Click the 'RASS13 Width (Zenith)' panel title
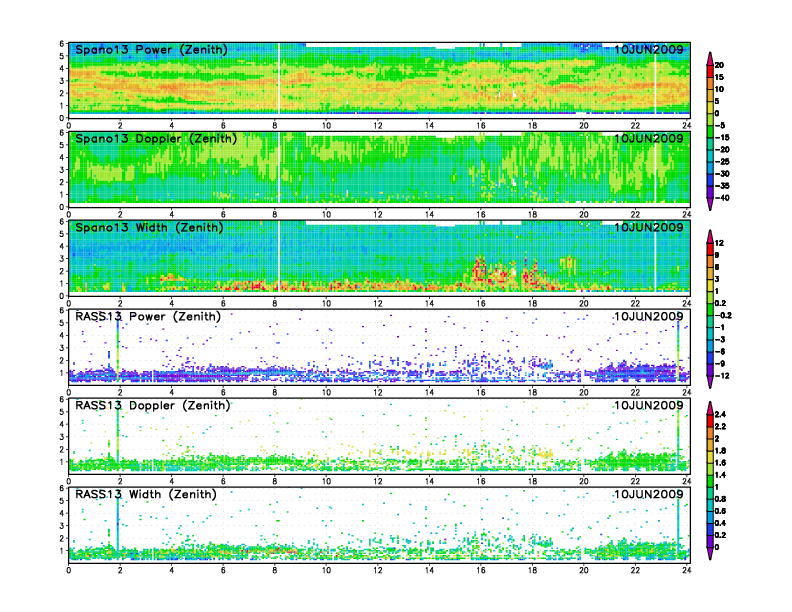The height and width of the screenshot is (612, 792). tap(146, 494)
